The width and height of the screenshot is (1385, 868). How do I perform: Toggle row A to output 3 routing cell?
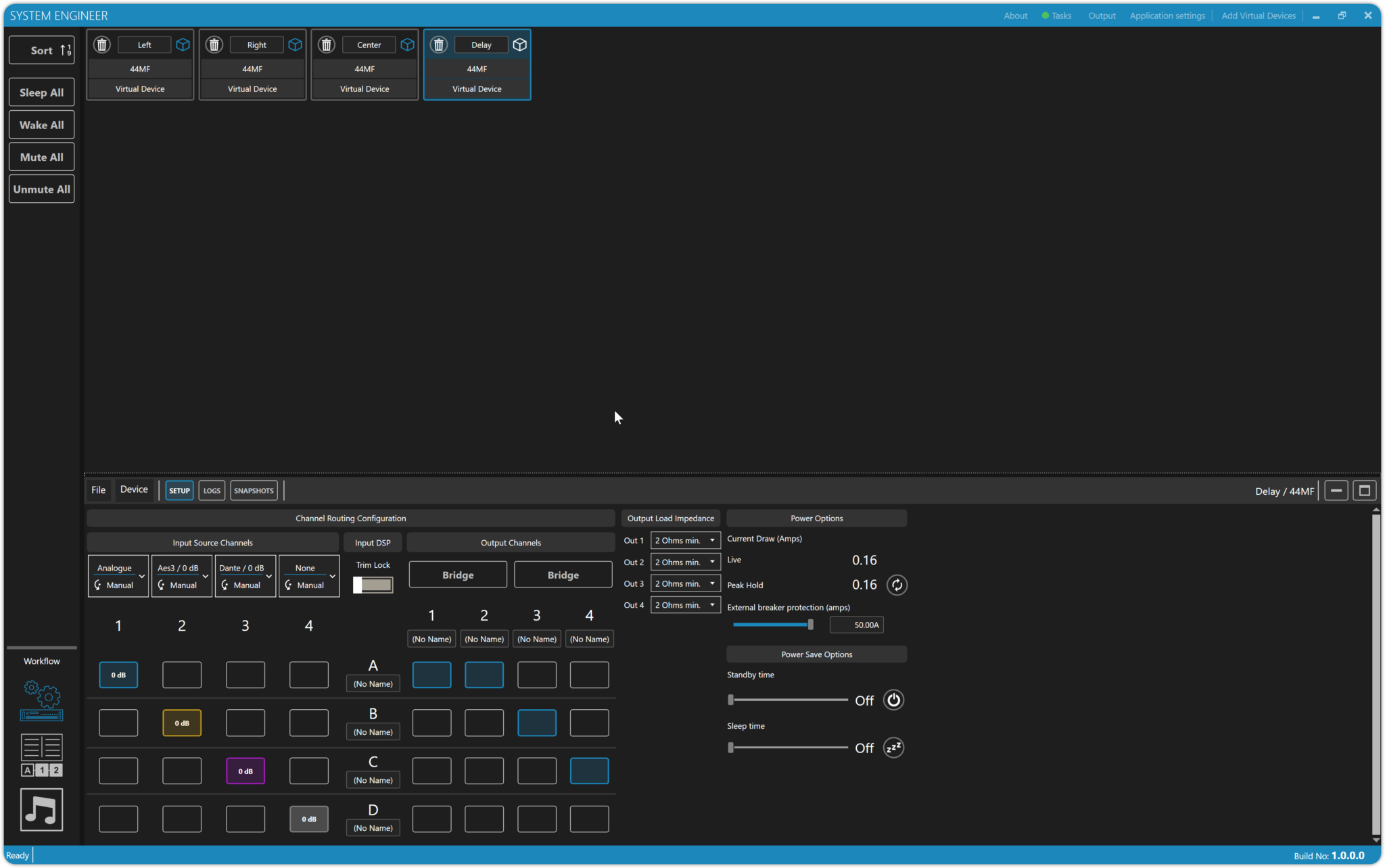click(x=537, y=675)
